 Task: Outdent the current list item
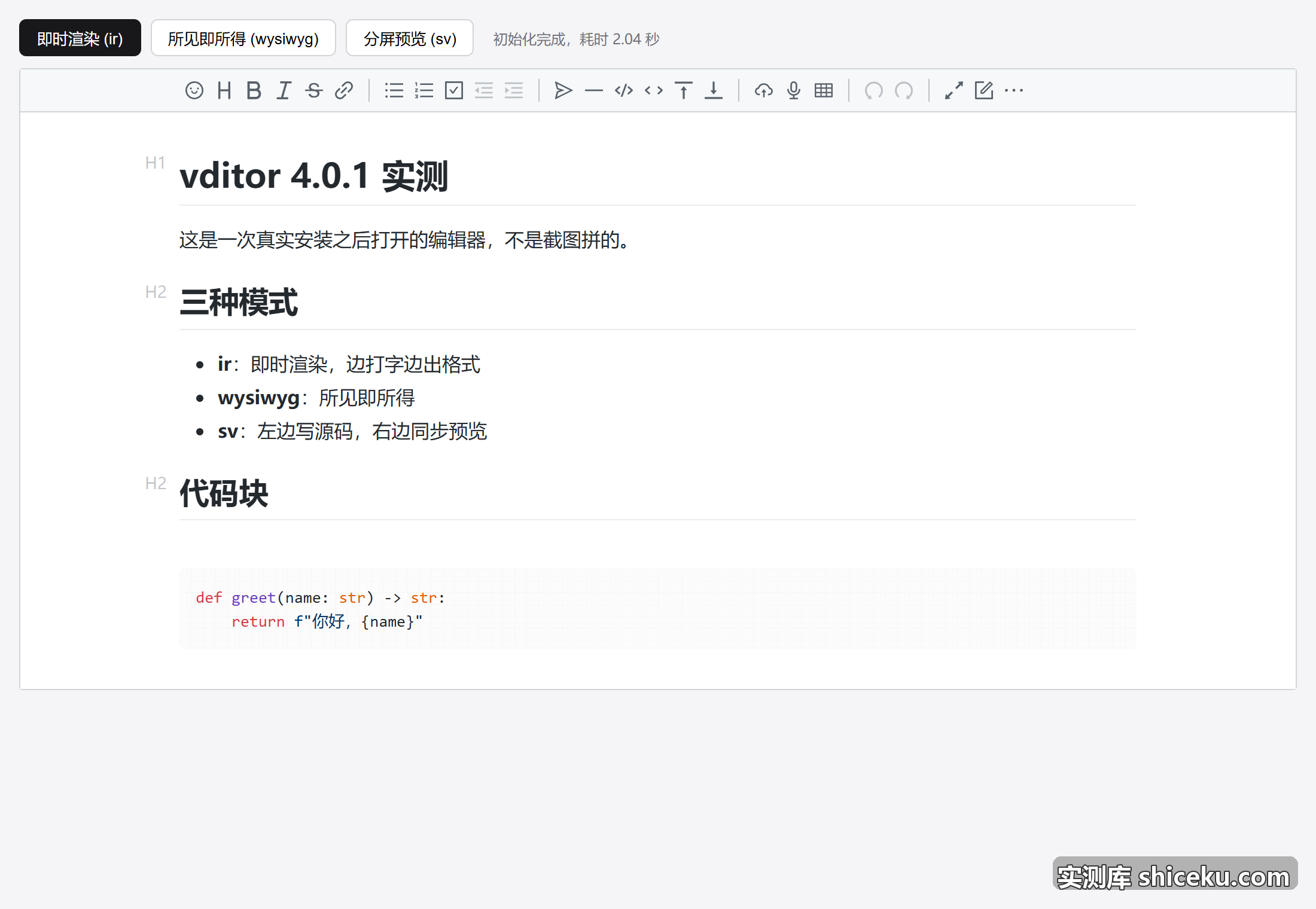[484, 90]
